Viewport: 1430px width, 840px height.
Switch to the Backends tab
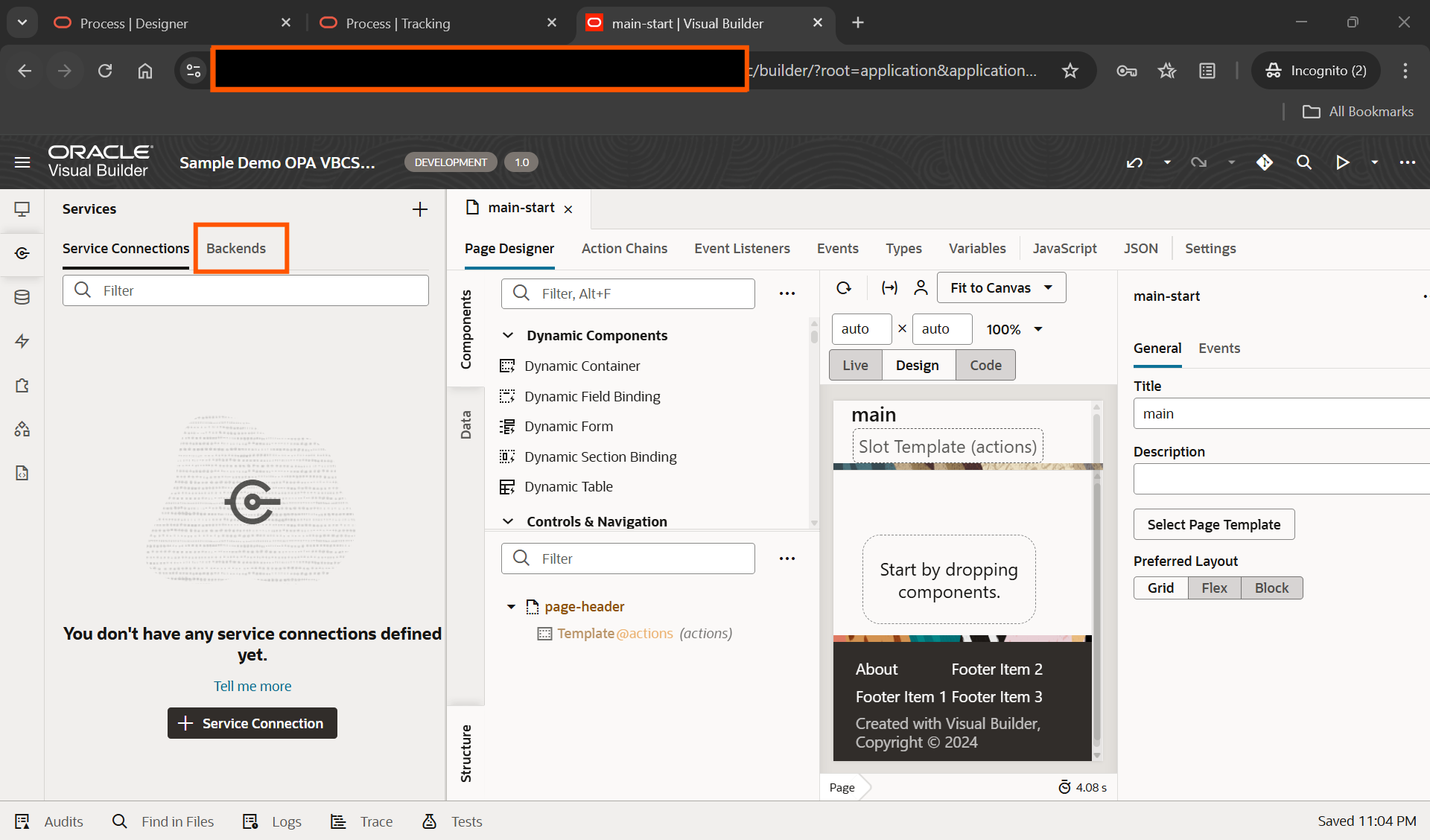point(236,249)
